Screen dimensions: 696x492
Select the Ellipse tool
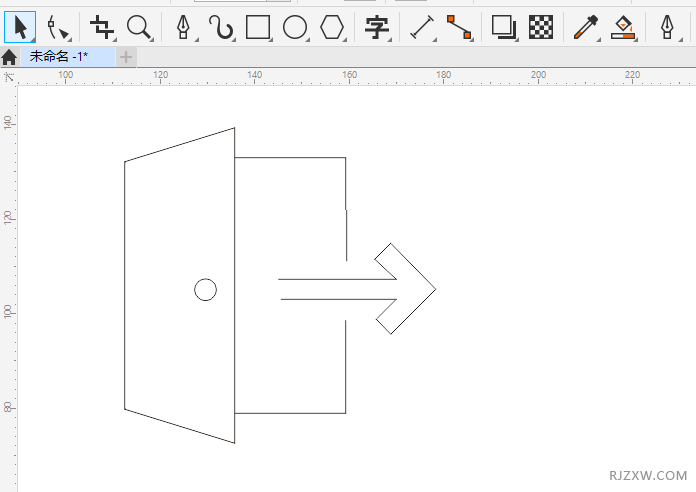(x=295, y=27)
